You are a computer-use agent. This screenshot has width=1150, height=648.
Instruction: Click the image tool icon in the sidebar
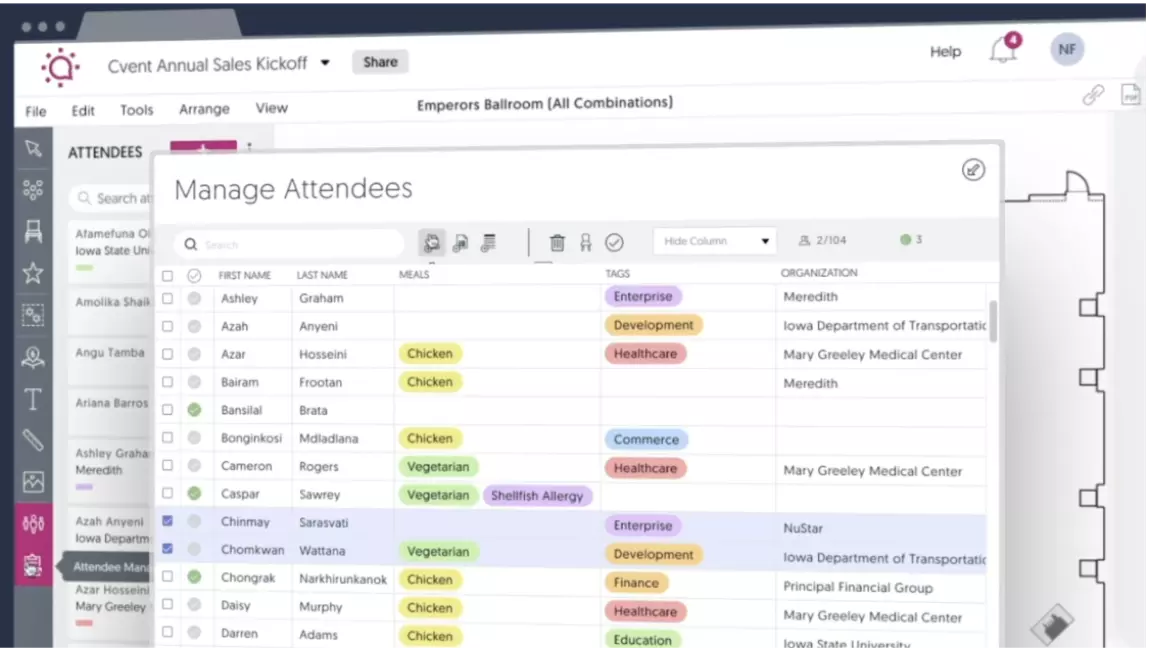tap(33, 482)
